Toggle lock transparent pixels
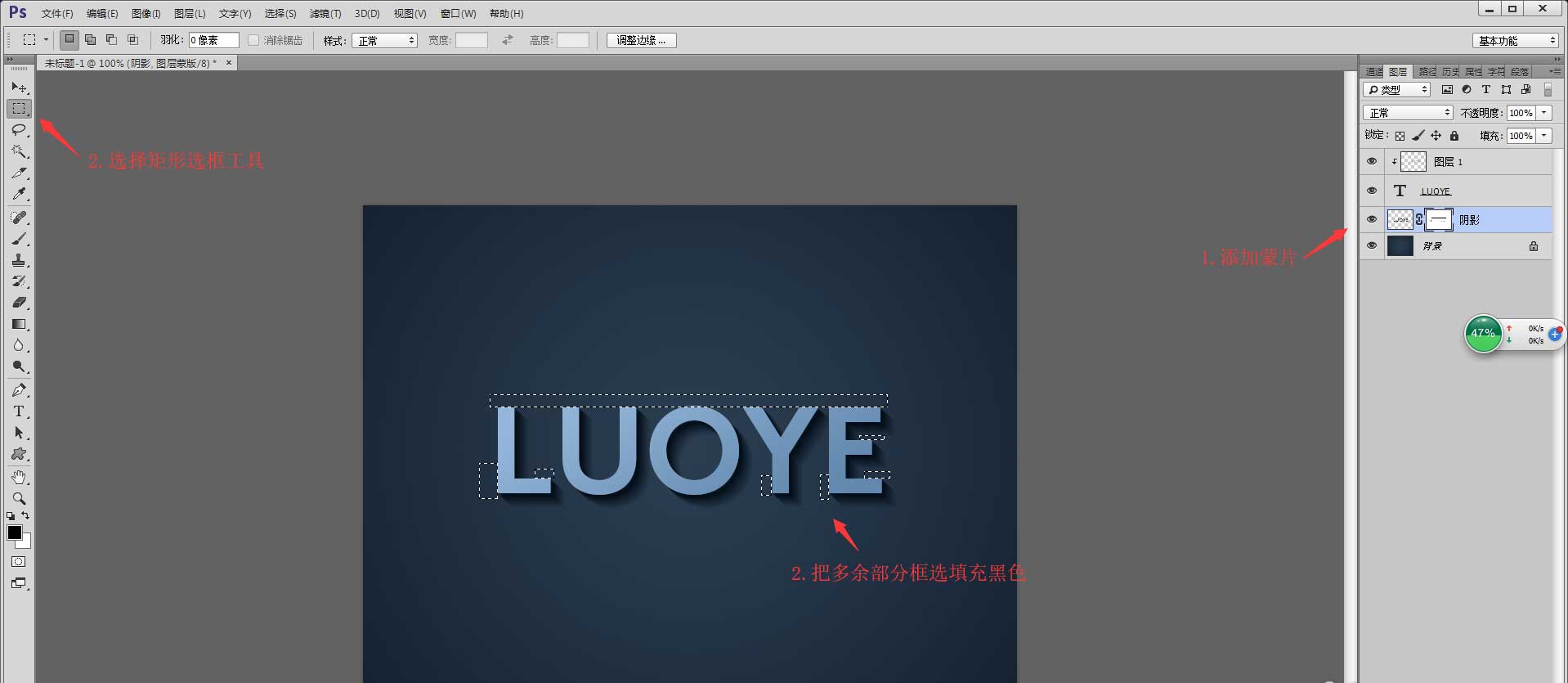This screenshot has width=1568, height=683. point(1400,136)
